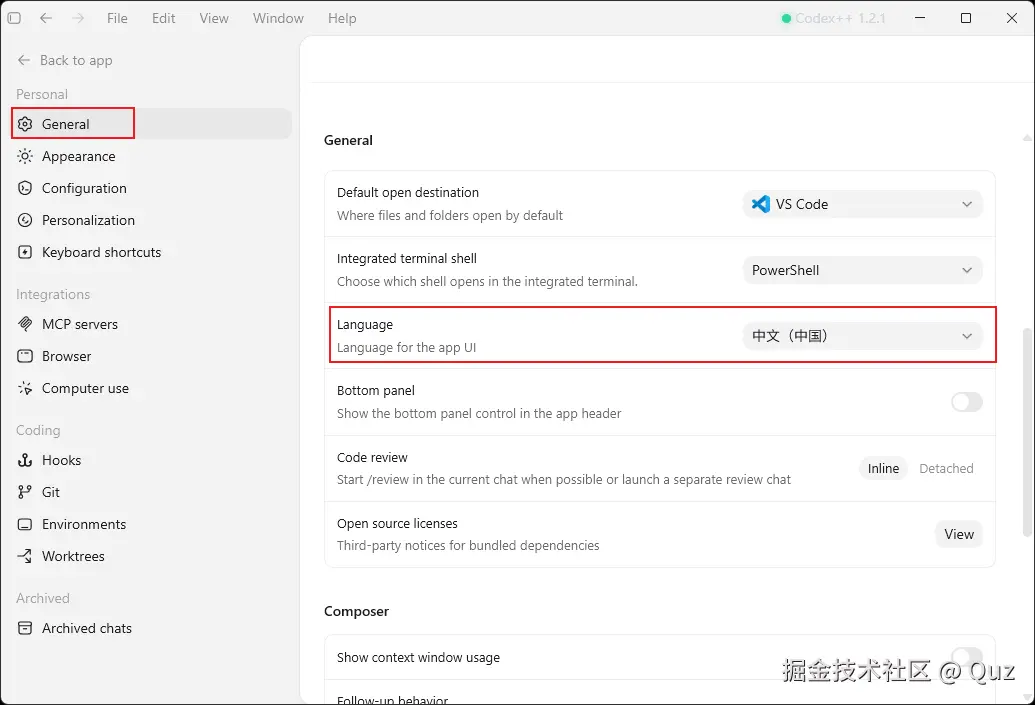Click View for open source licenses
The height and width of the screenshot is (705, 1035).
pos(958,534)
